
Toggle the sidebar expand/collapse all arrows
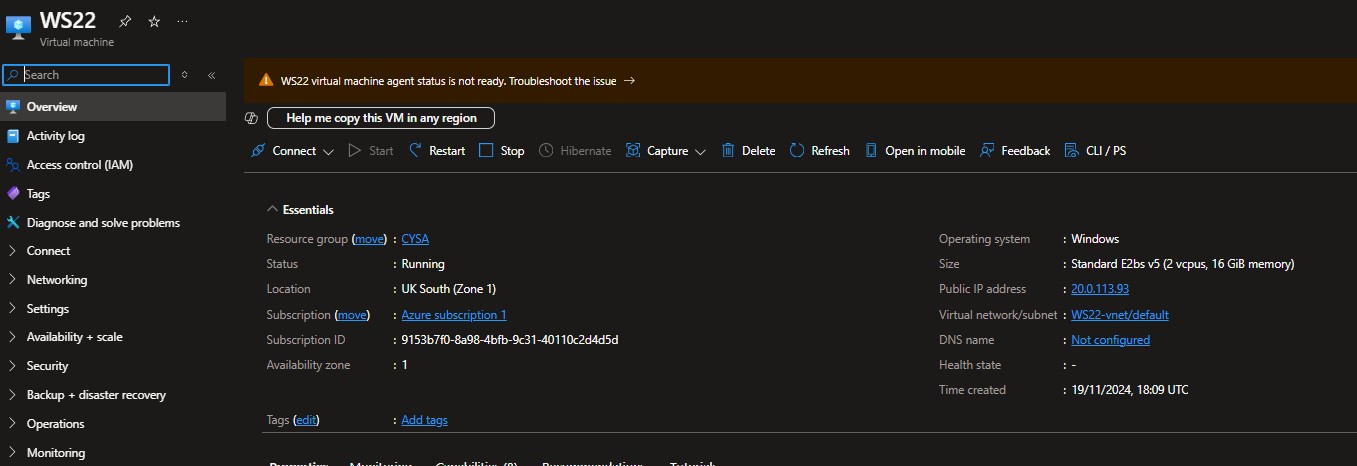click(184, 75)
